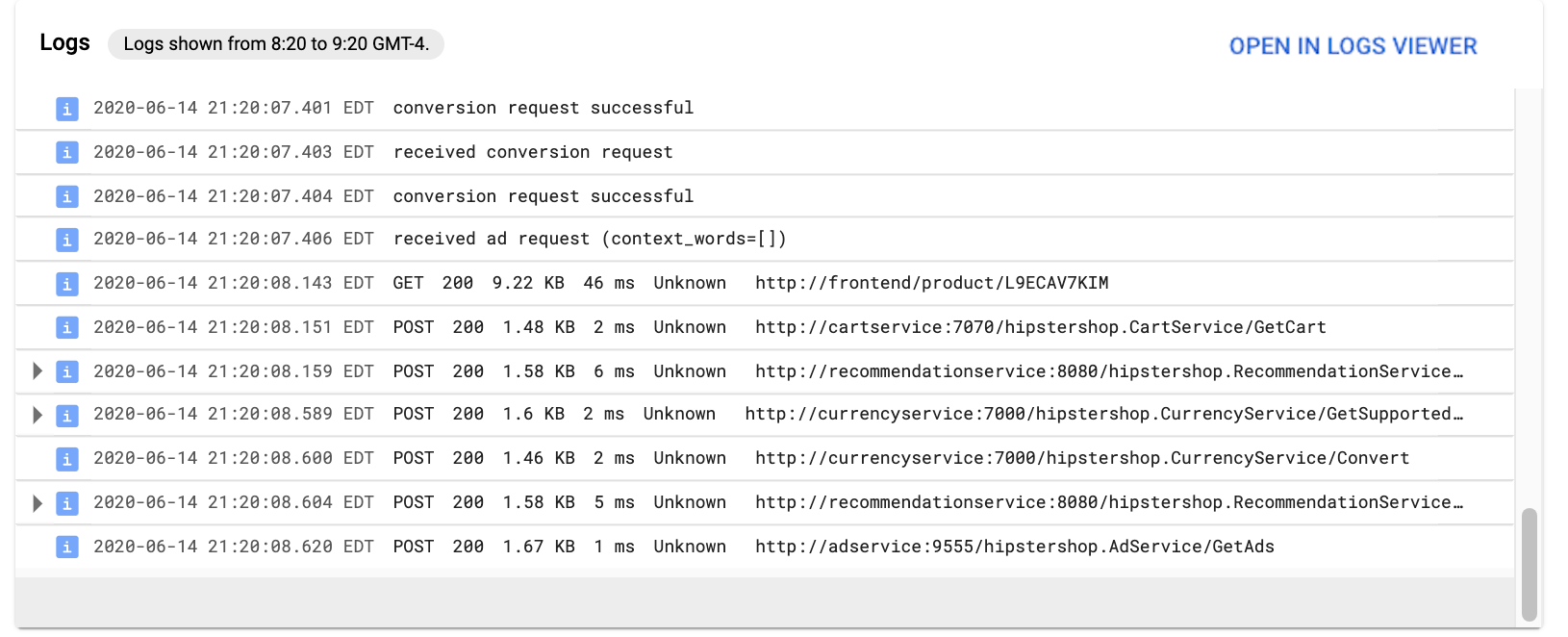Select the adservice GetAds URL text
1568x637 pixels.
click(1014, 547)
